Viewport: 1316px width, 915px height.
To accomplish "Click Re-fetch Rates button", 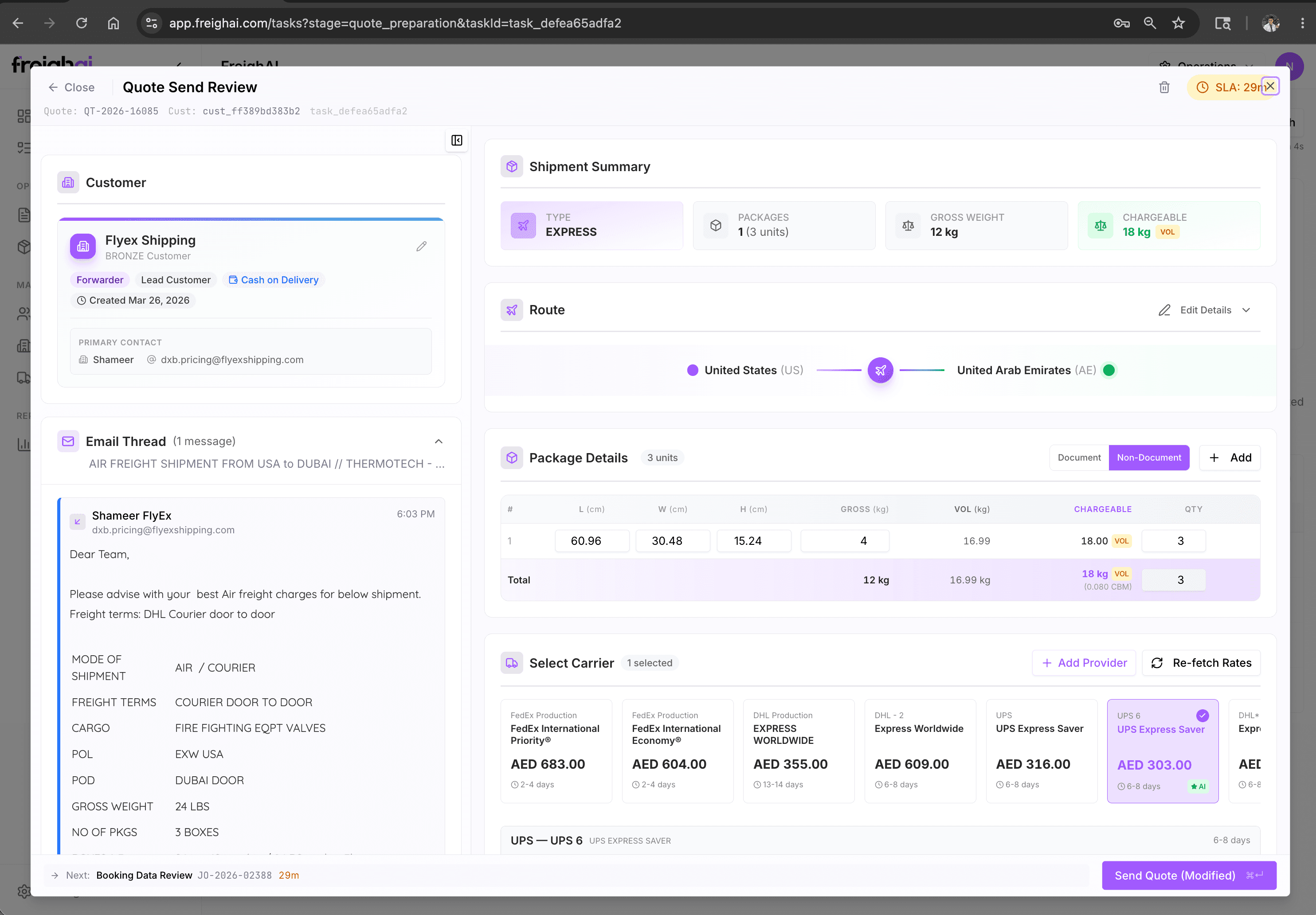I will click(1201, 663).
